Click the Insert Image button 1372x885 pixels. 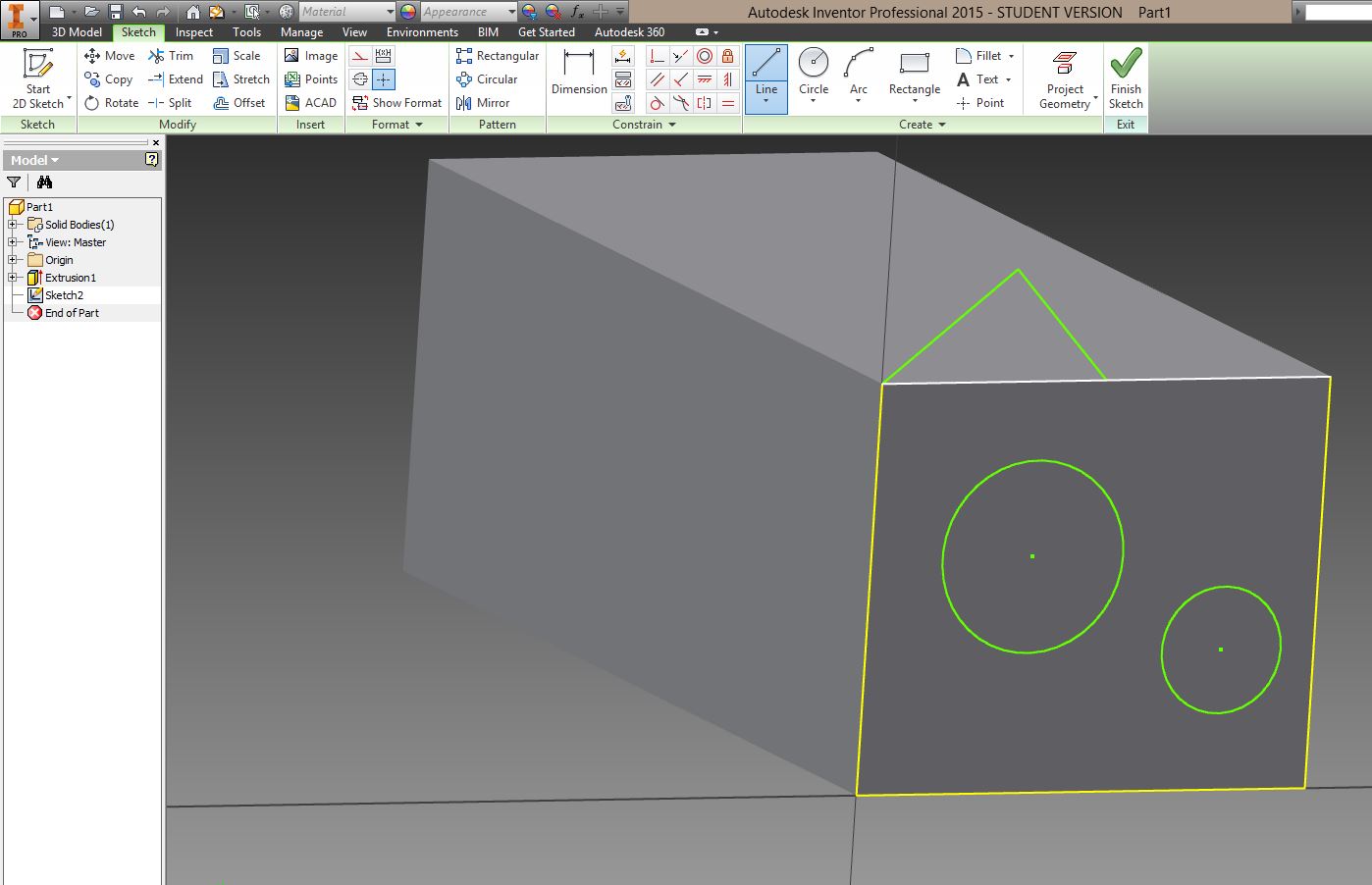311,56
